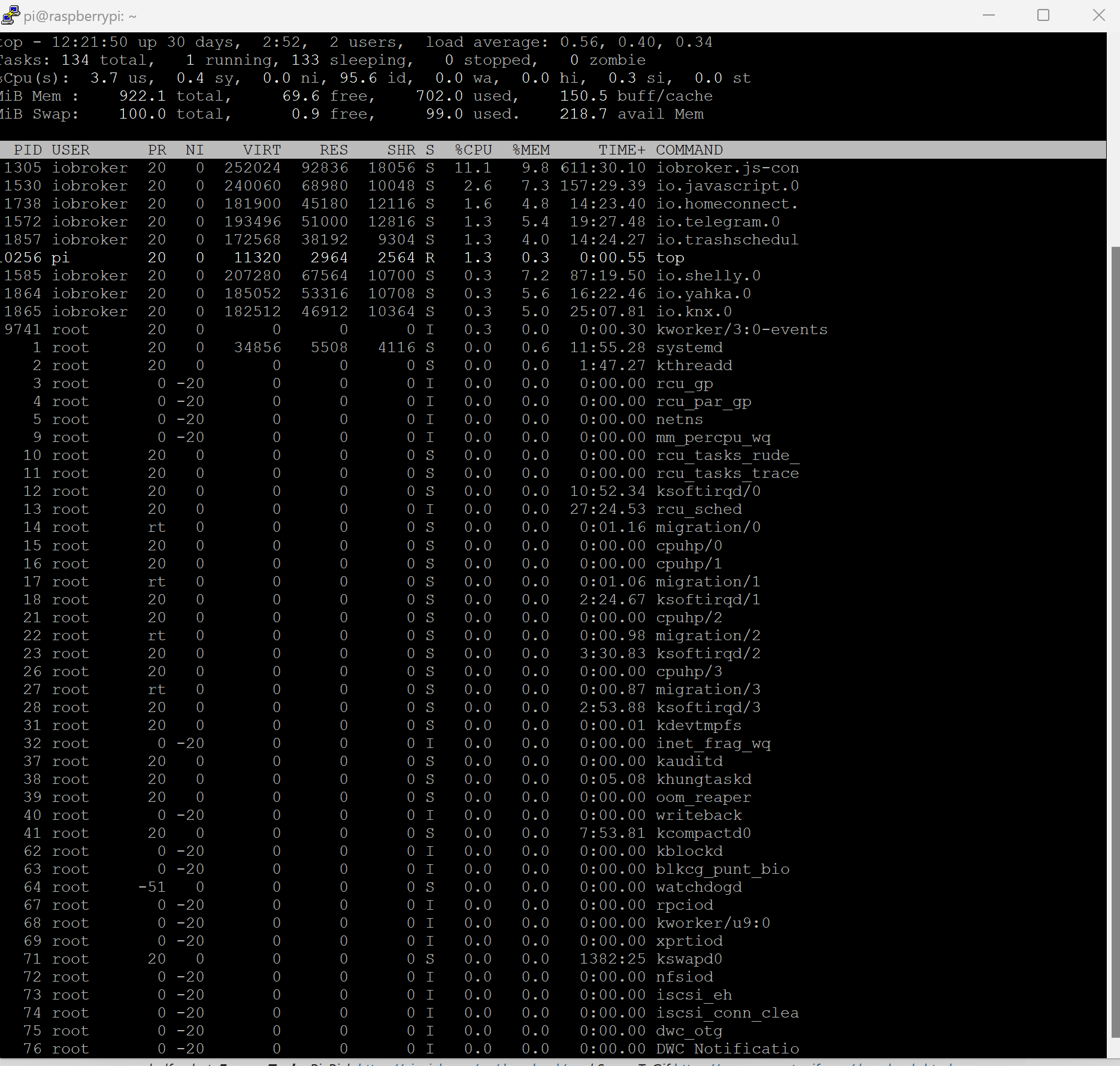Image resolution: width=1120 pixels, height=1066 pixels.
Task: Click the %MEM column header
Action: [531, 150]
